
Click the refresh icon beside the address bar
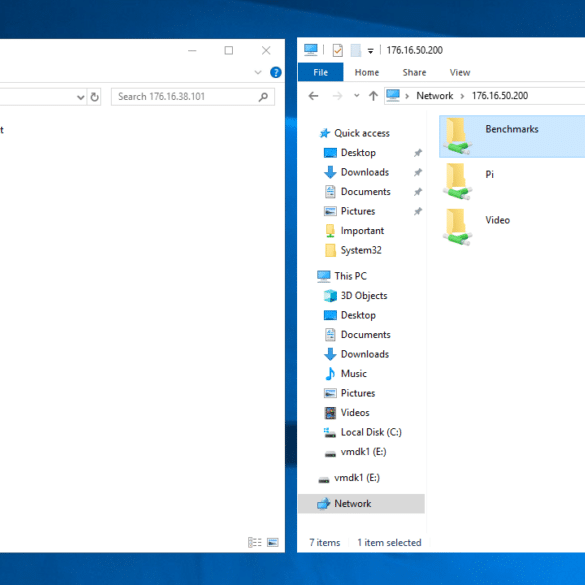point(94,97)
